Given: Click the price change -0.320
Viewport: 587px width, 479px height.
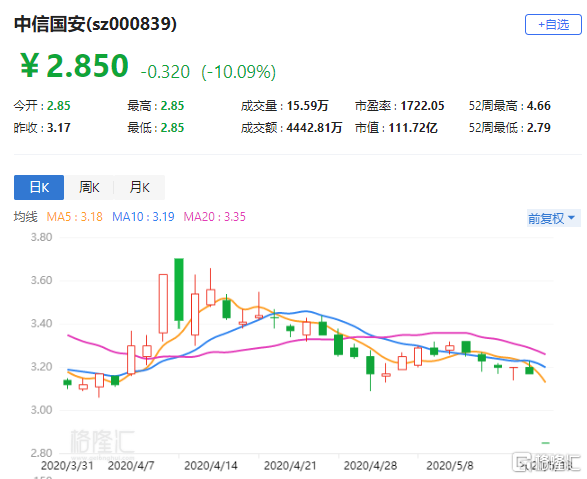Looking at the screenshot, I should (165, 72).
